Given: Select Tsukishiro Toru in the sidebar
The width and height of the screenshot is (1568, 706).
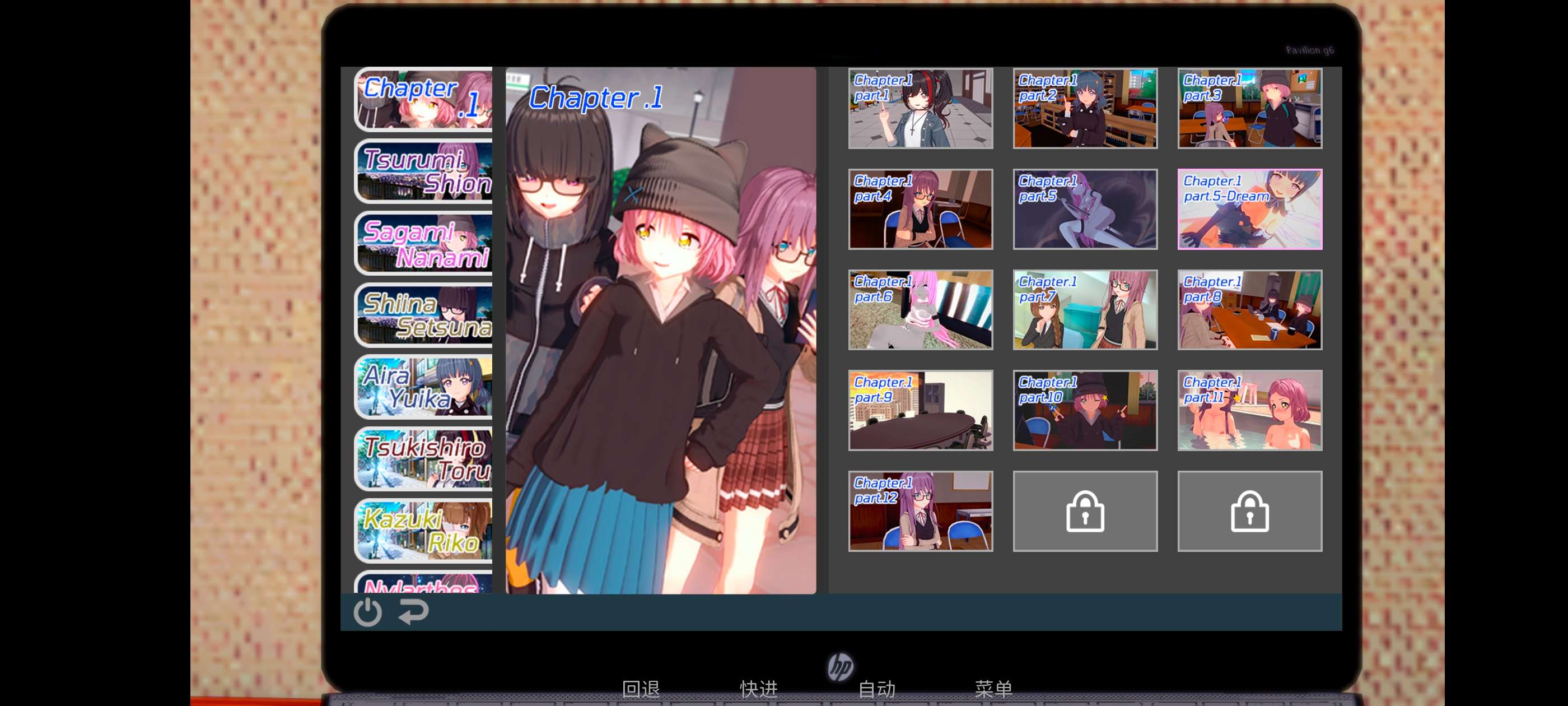Looking at the screenshot, I should (x=424, y=459).
